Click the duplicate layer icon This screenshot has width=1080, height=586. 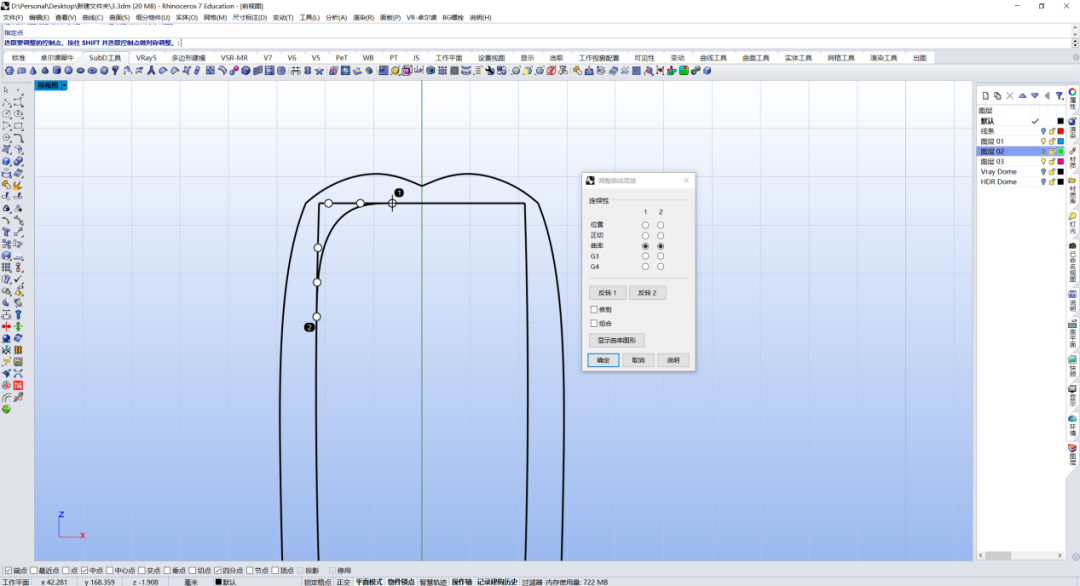tap(997, 96)
